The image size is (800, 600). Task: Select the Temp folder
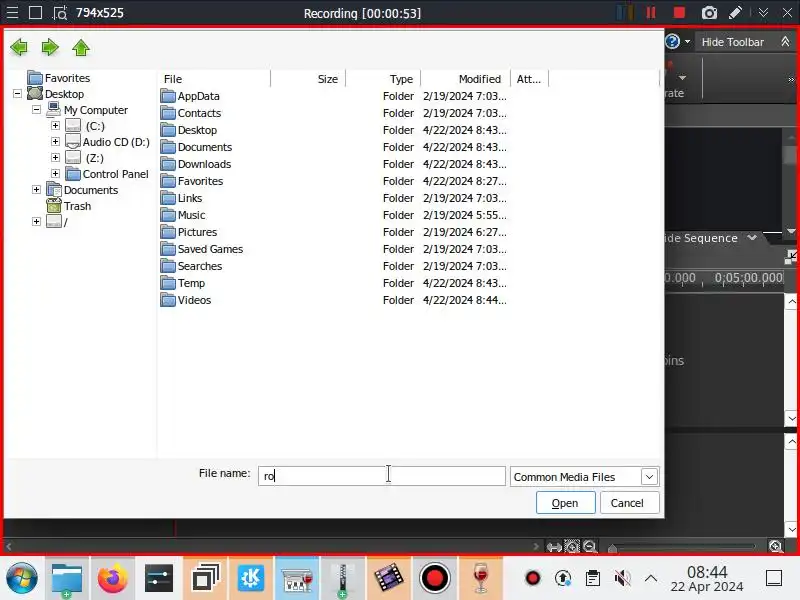tap(191, 283)
